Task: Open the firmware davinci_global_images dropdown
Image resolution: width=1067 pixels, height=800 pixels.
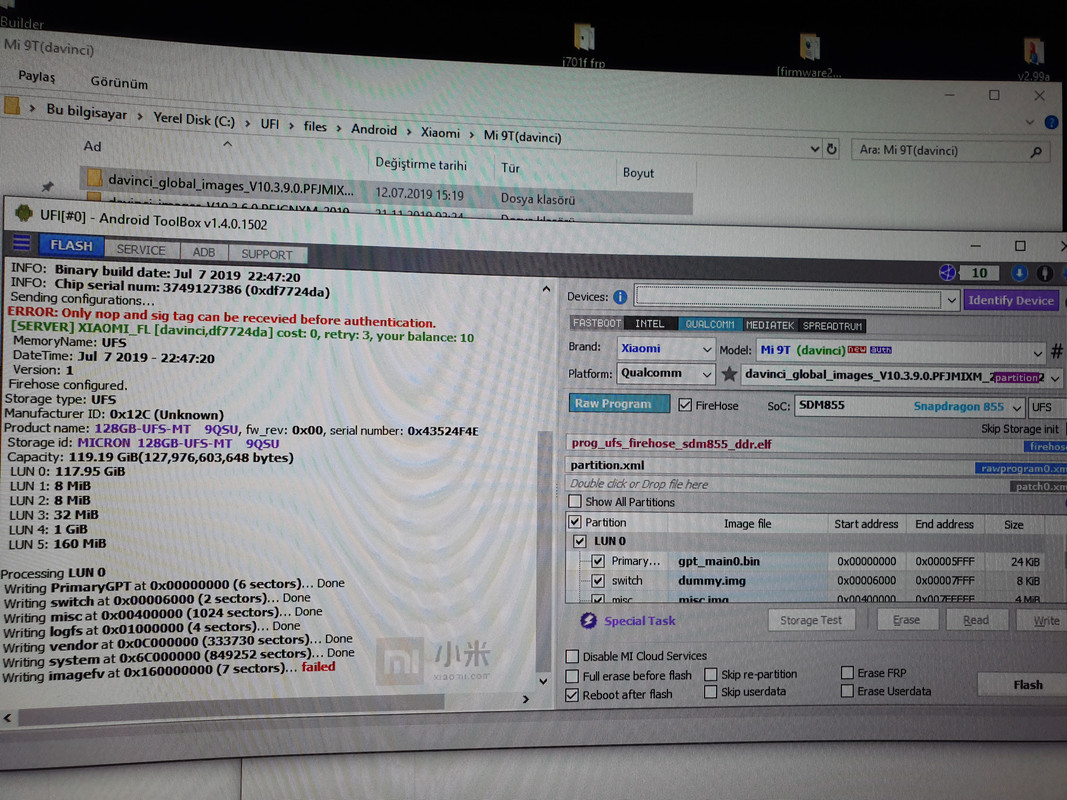Action: point(1055,378)
